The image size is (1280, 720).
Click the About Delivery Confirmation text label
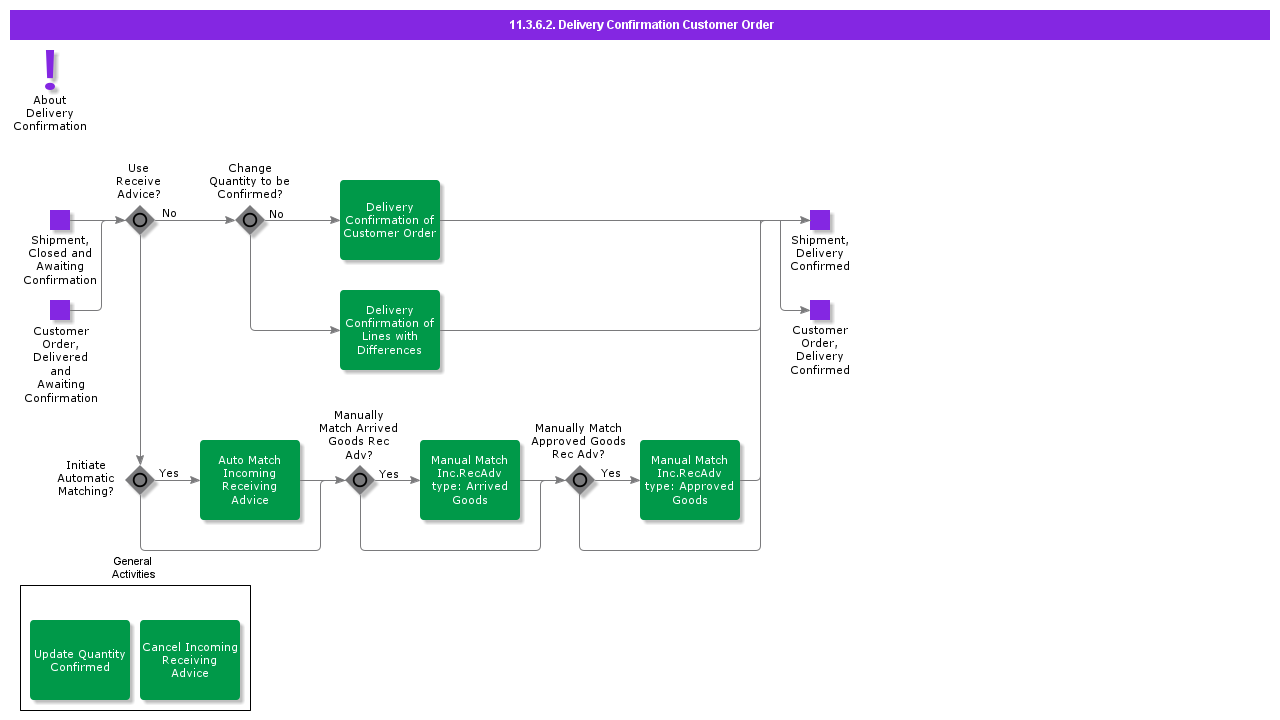coord(50,113)
